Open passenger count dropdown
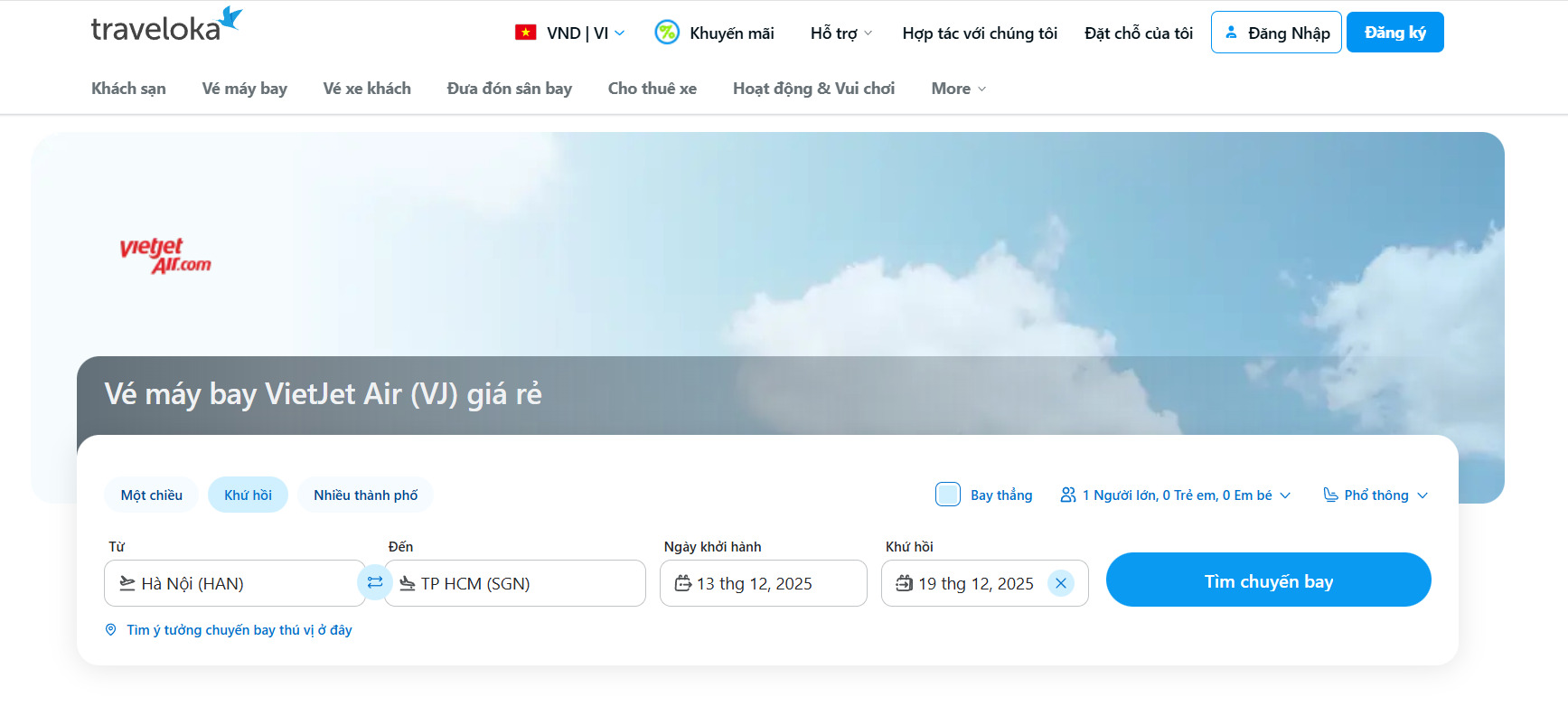 (1176, 495)
